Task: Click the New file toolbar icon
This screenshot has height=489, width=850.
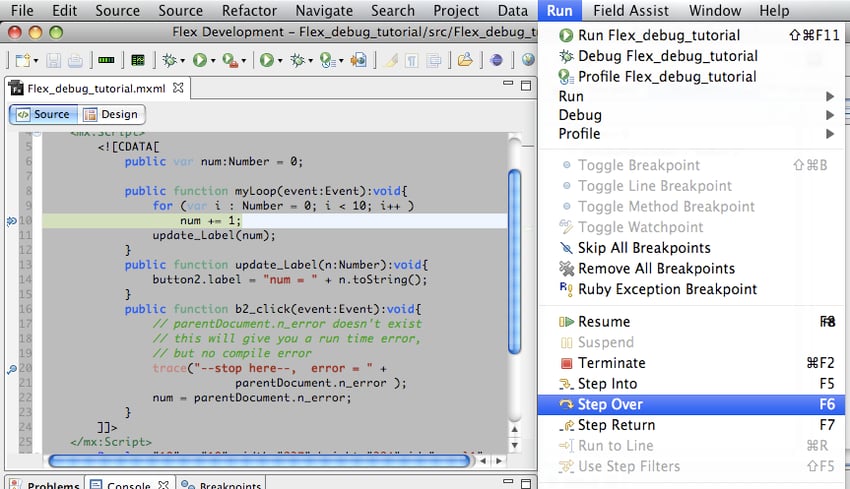Action: (22, 60)
